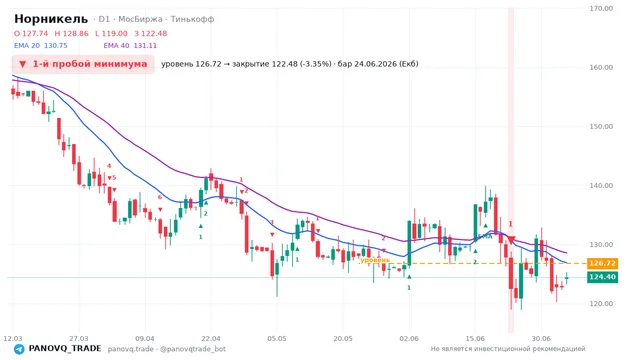
Task: Click the green 124.40 price label
Action: pos(602,277)
